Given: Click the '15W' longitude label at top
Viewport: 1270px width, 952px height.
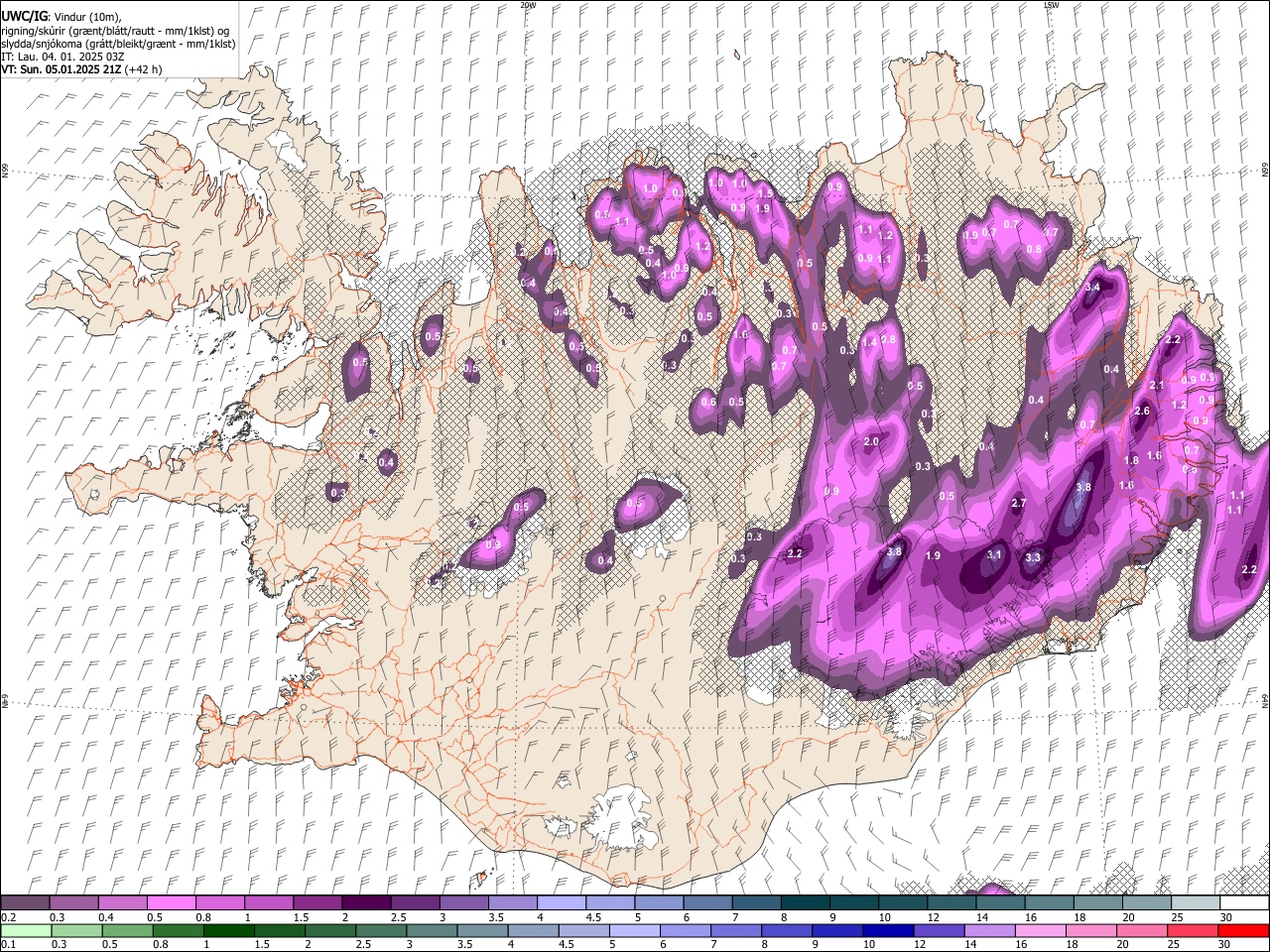Looking at the screenshot, I should [1051, 5].
